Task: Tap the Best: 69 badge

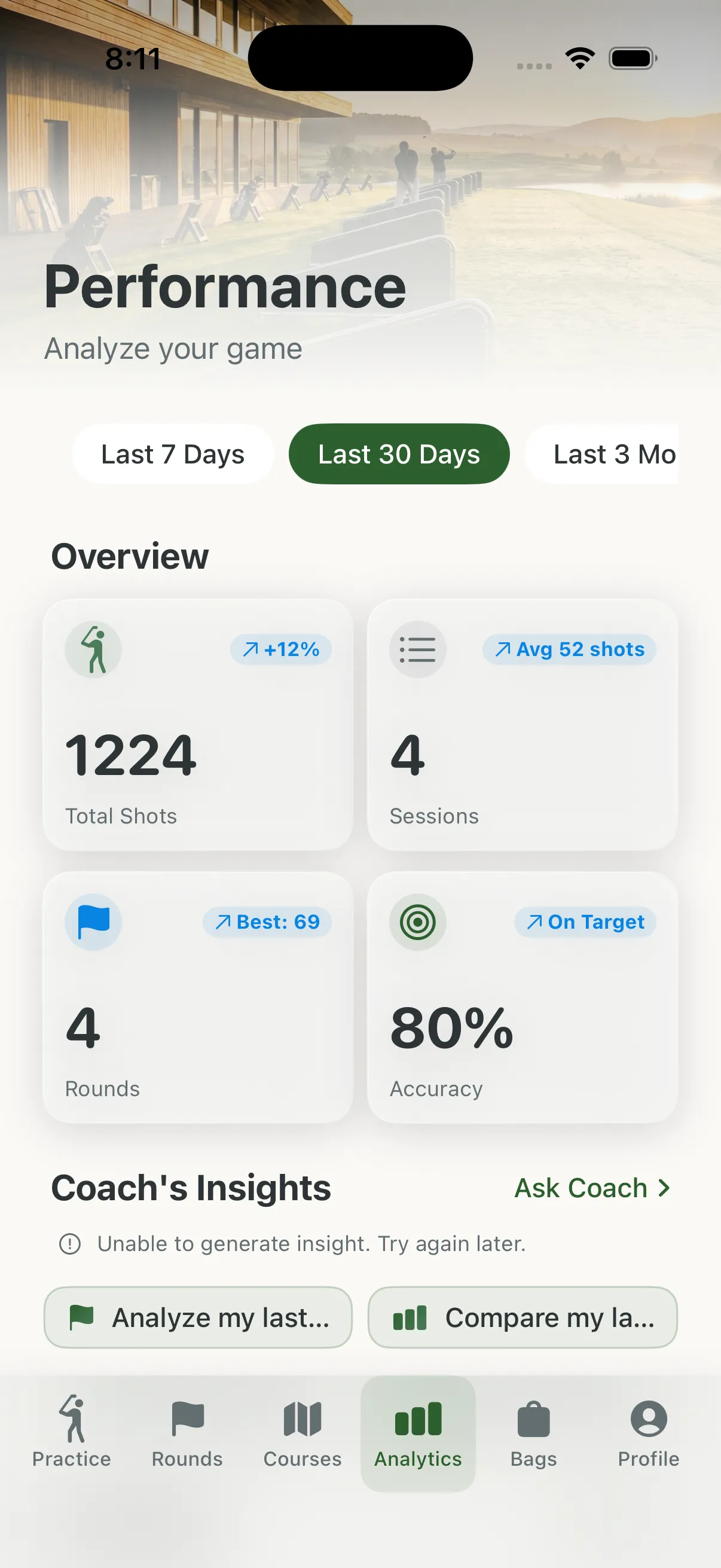Action: (268, 922)
